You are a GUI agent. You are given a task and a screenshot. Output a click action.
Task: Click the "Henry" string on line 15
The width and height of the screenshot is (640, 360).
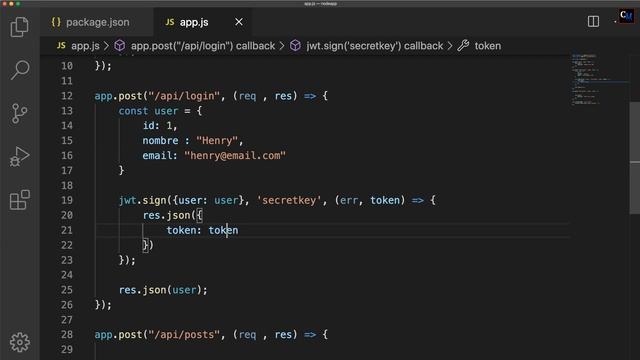pos(217,141)
